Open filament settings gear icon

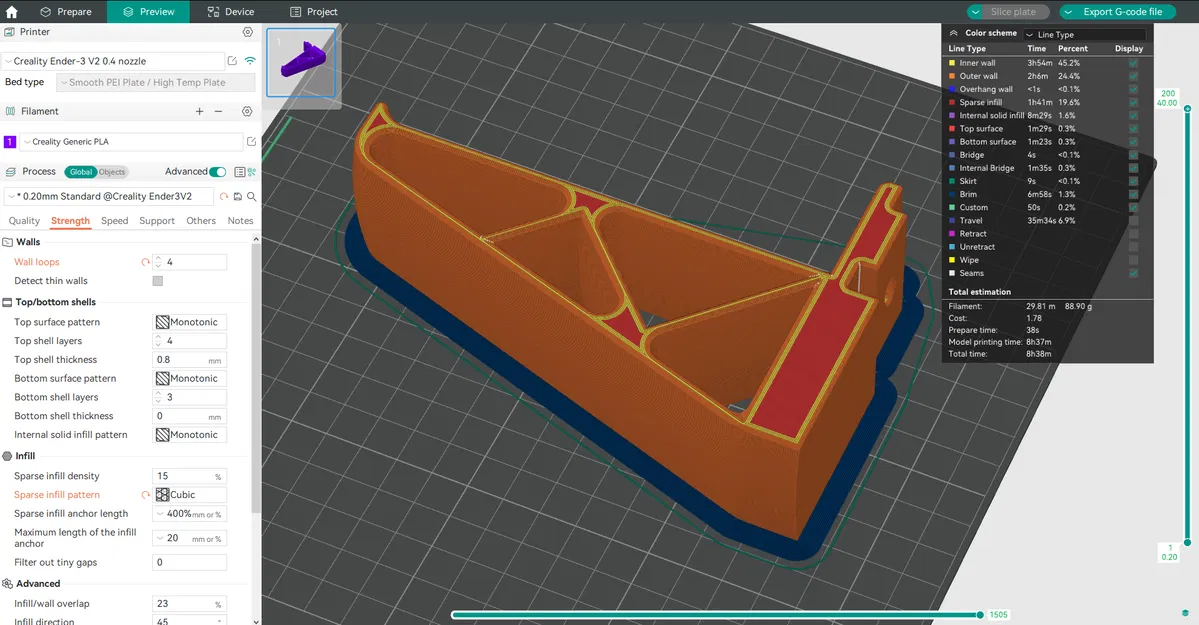coord(247,112)
